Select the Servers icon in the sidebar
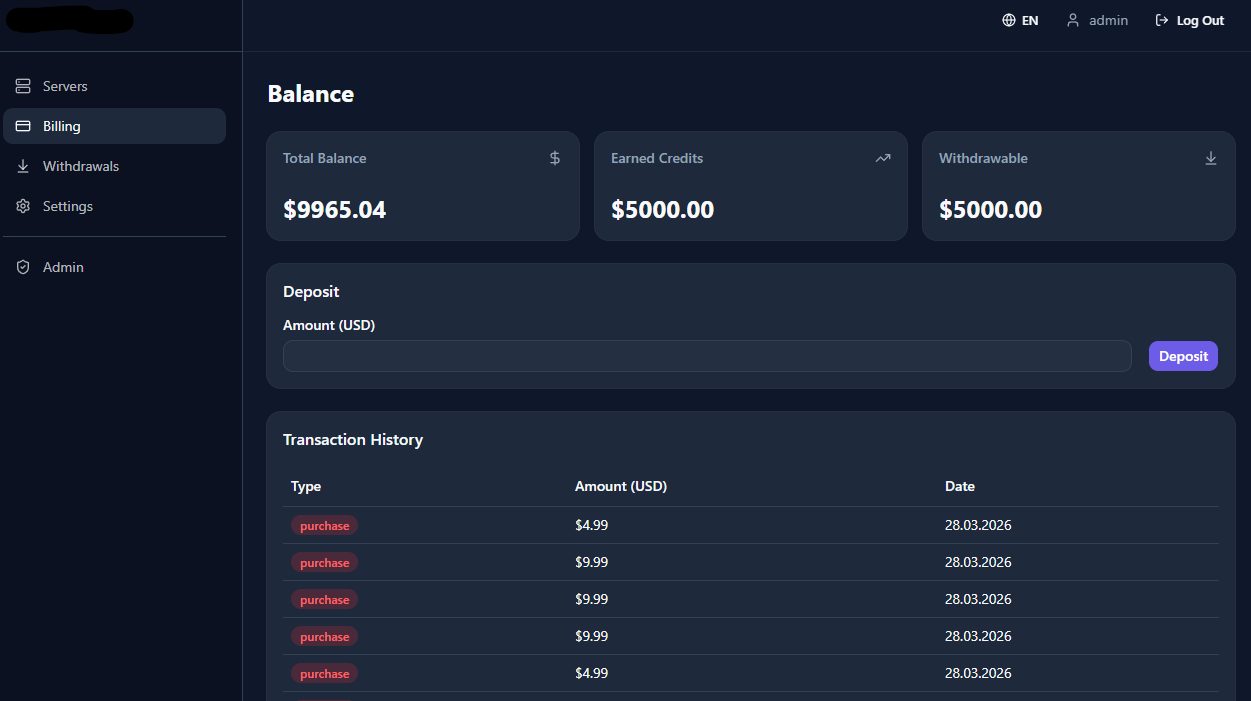Screen dimensions: 1251x701 (x=22, y=86)
